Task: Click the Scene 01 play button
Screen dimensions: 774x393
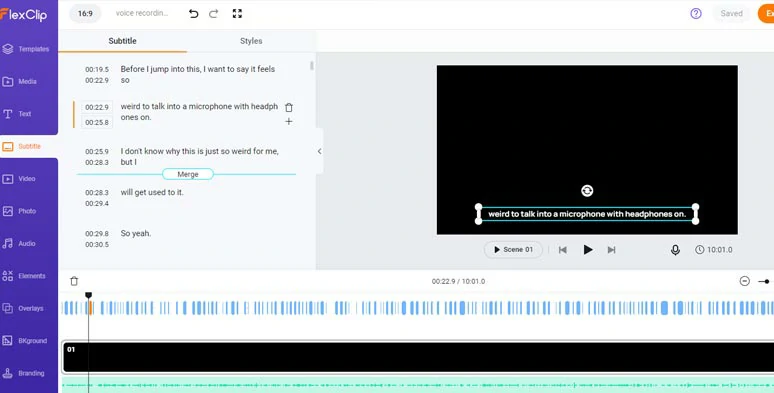Action: 513,250
